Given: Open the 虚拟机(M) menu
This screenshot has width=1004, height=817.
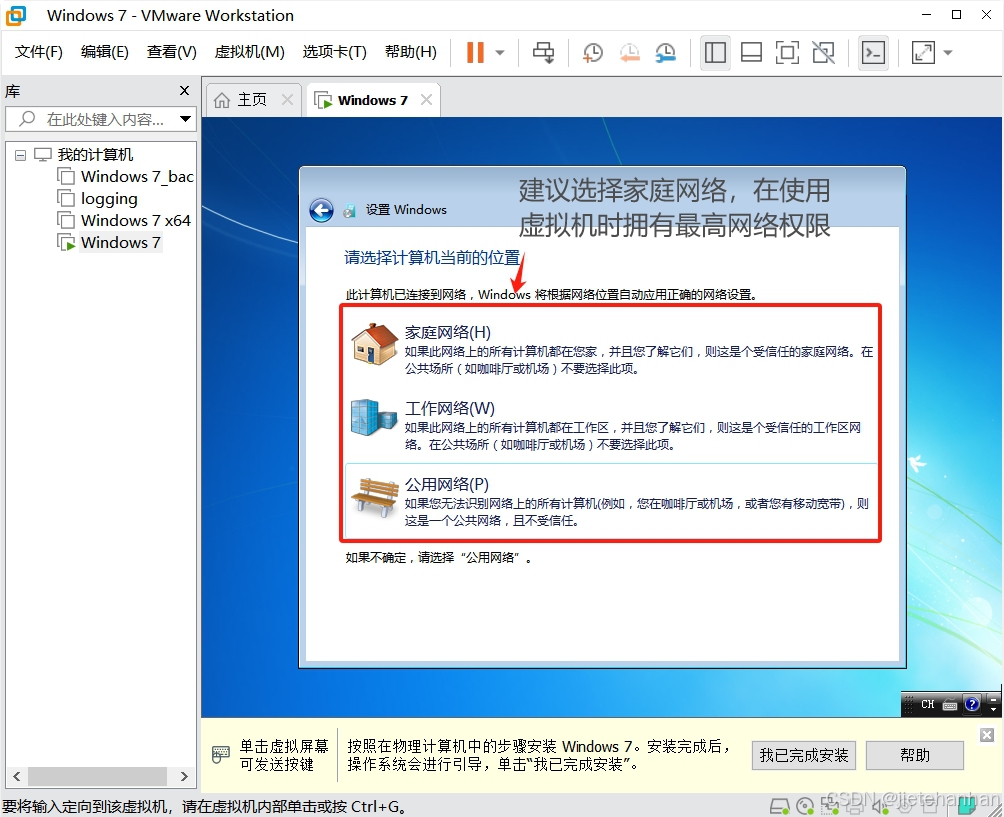Looking at the screenshot, I should [250, 52].
